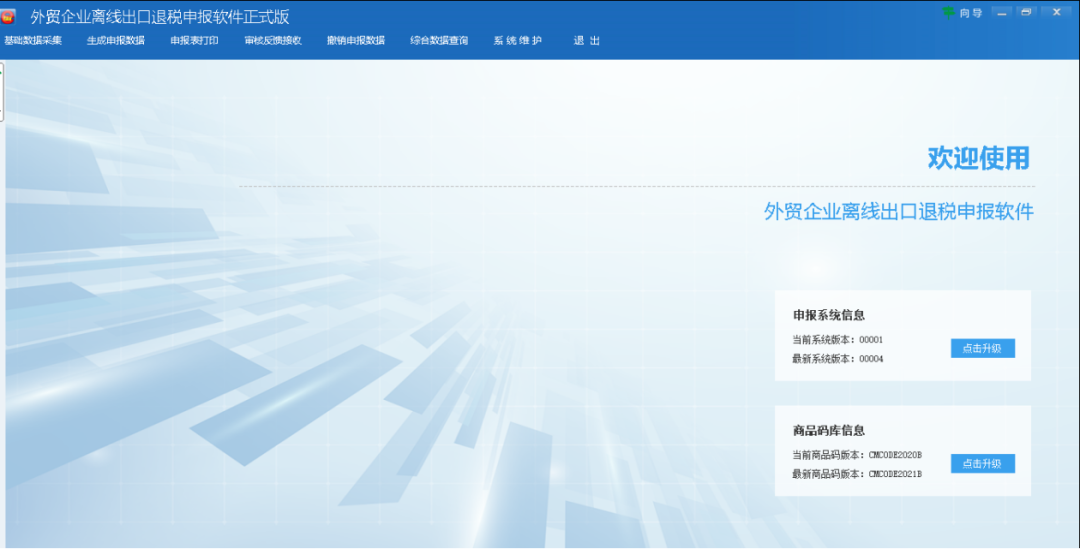The height and width of the screenshot is (549, 1080).
Task: Click the window title 外贸企业离线出口退税申报软件正式版
Action: (x=160, y=17)
